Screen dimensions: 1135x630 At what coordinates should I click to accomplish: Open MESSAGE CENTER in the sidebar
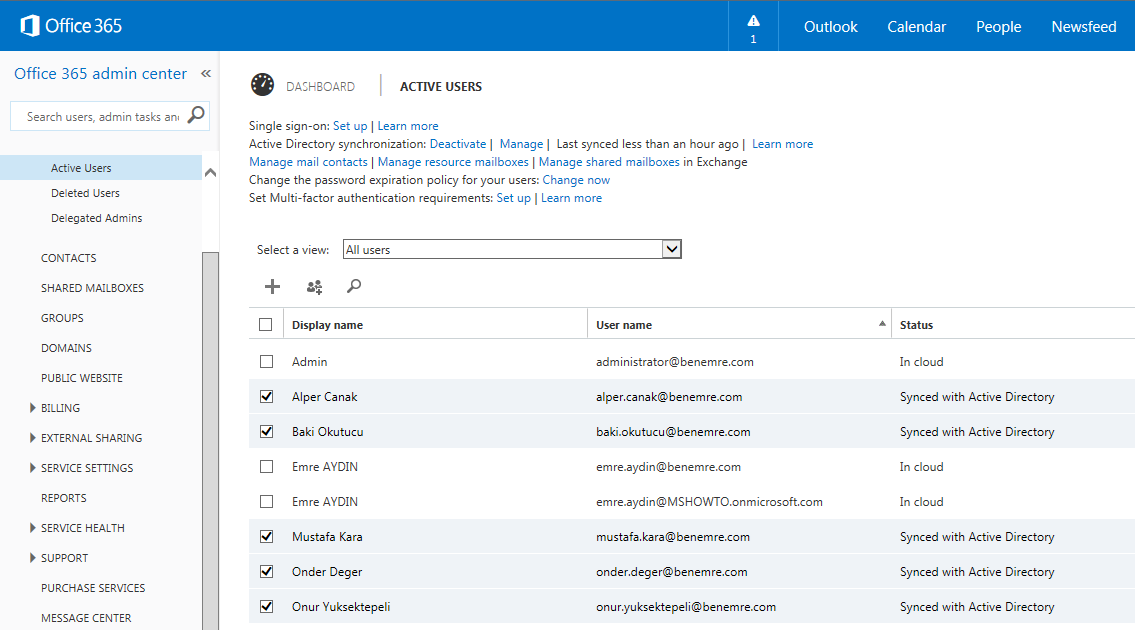pos(86,618)
